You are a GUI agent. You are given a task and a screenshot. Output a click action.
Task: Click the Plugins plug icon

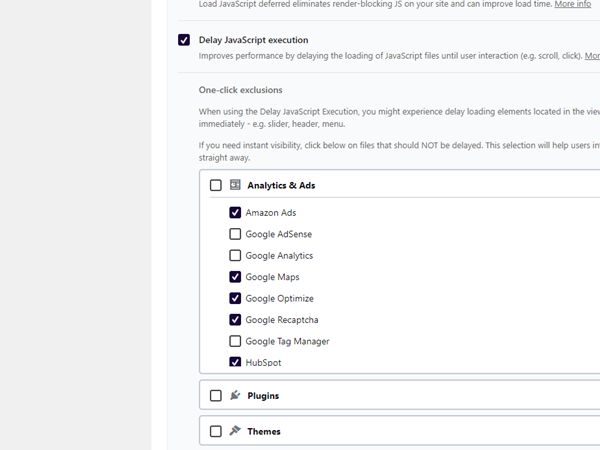pyautogui.click(x=235, y=395)
